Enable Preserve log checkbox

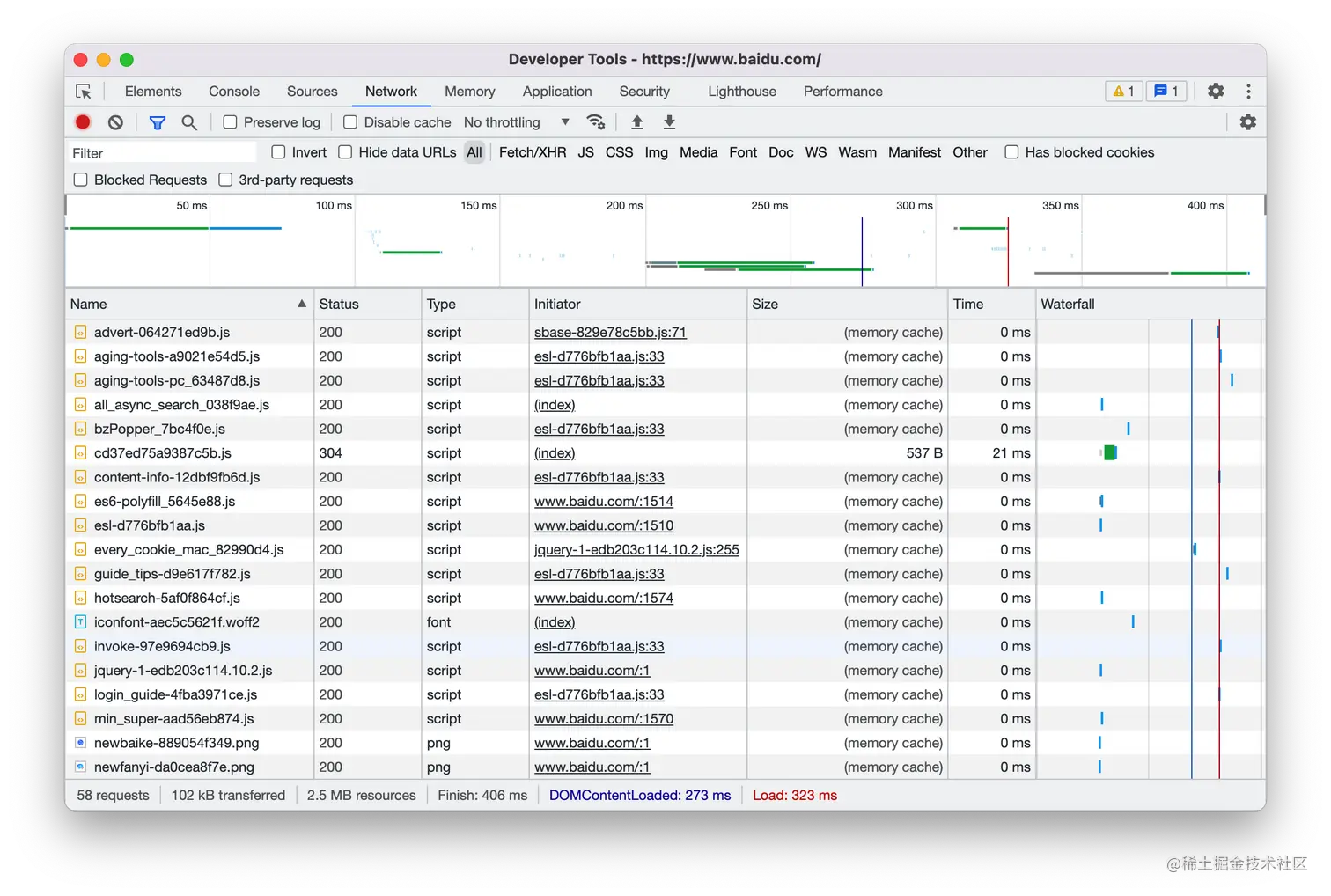[230, 122]
